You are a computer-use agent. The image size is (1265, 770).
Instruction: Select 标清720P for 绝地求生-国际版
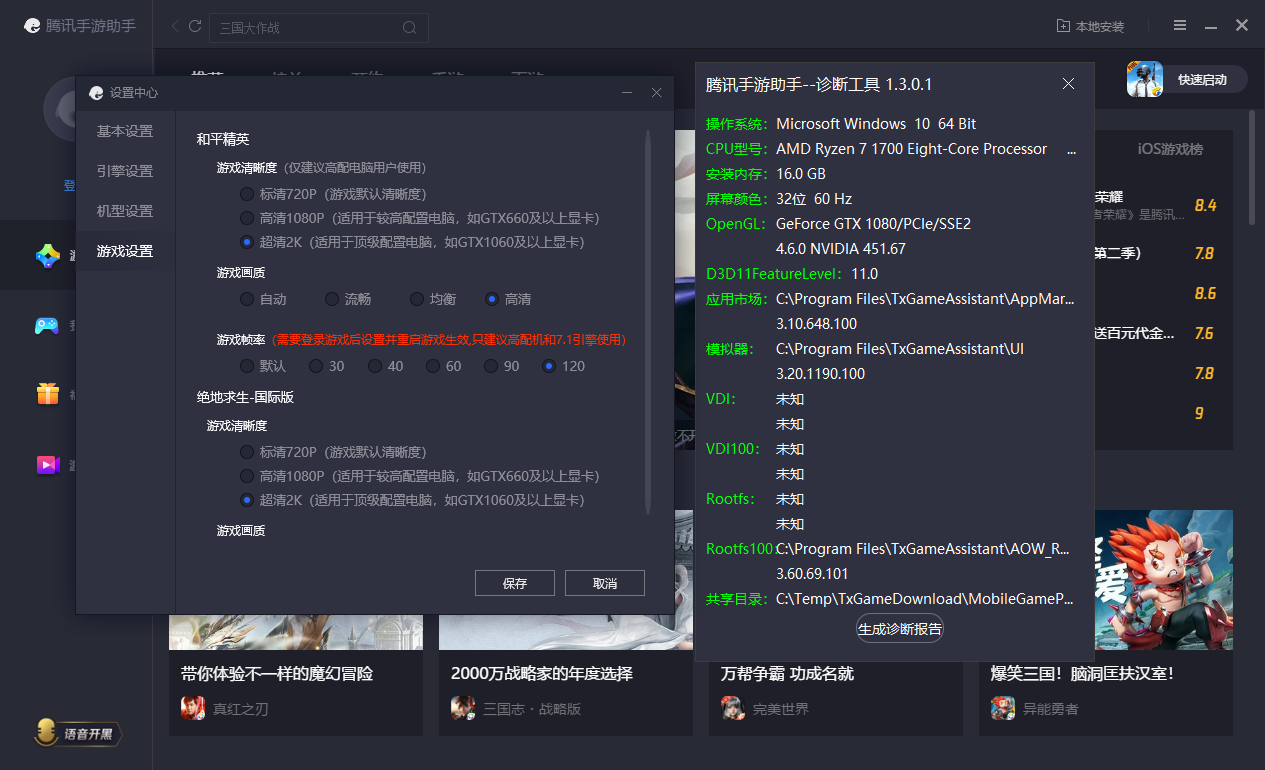[x=247, y=452]
